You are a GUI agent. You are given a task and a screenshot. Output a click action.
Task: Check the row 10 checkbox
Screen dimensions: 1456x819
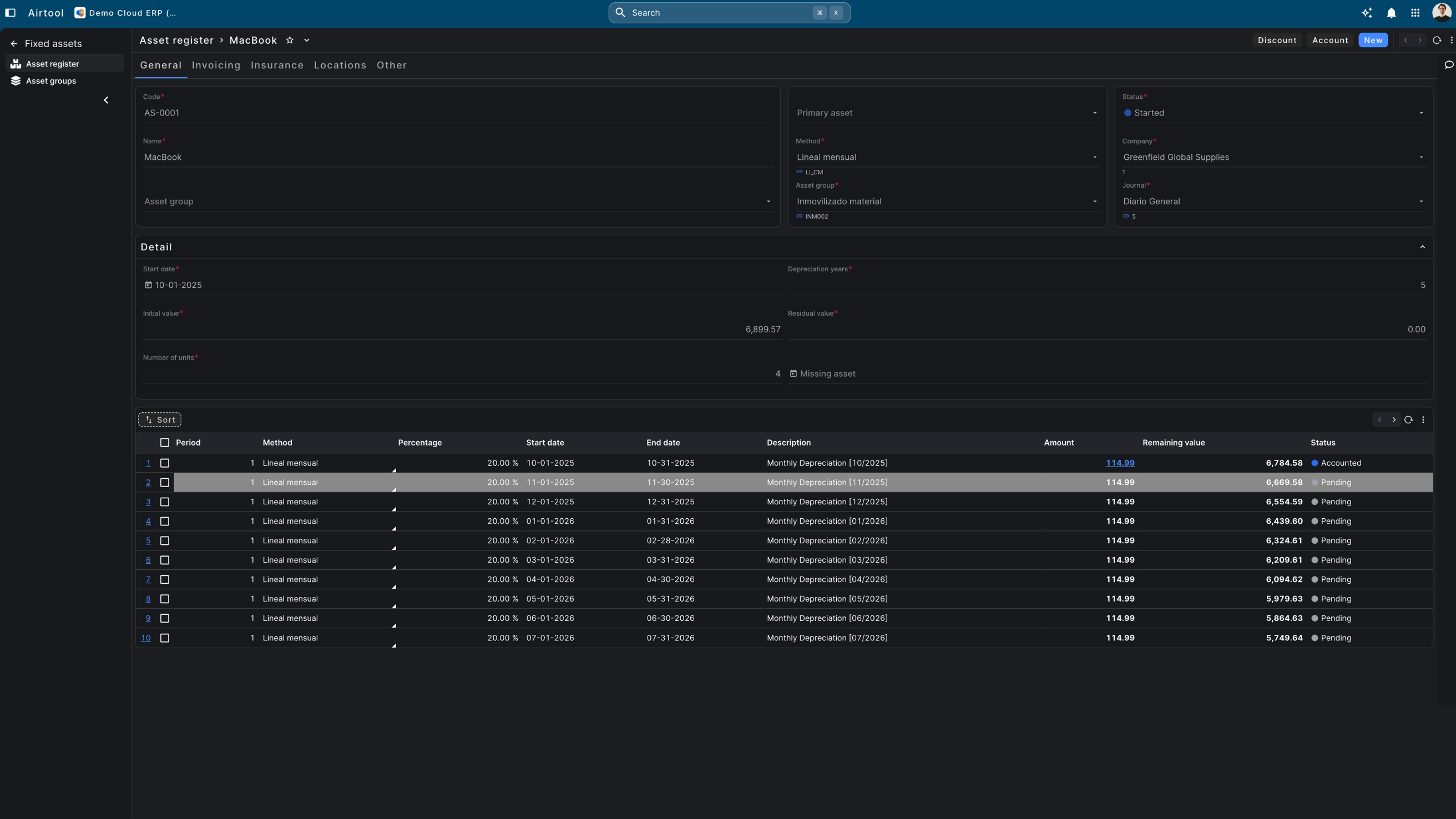click(164, 638)
